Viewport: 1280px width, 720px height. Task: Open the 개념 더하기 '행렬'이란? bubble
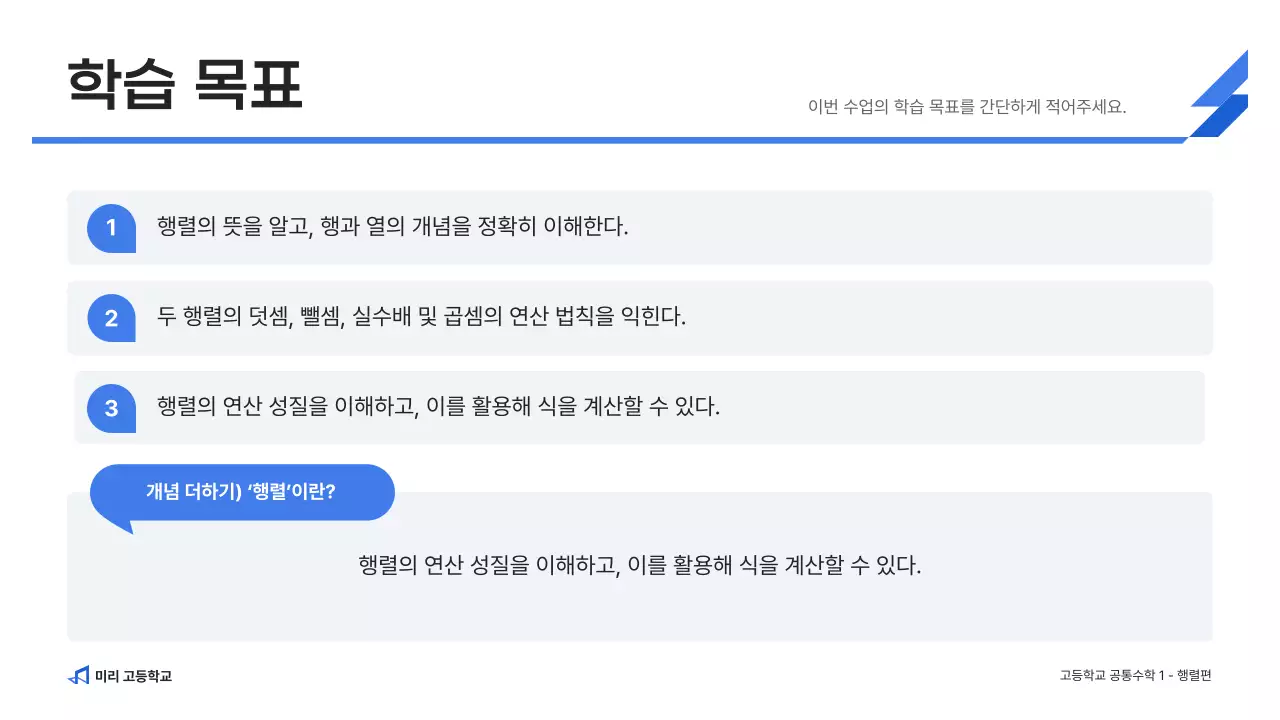[242, 492]
